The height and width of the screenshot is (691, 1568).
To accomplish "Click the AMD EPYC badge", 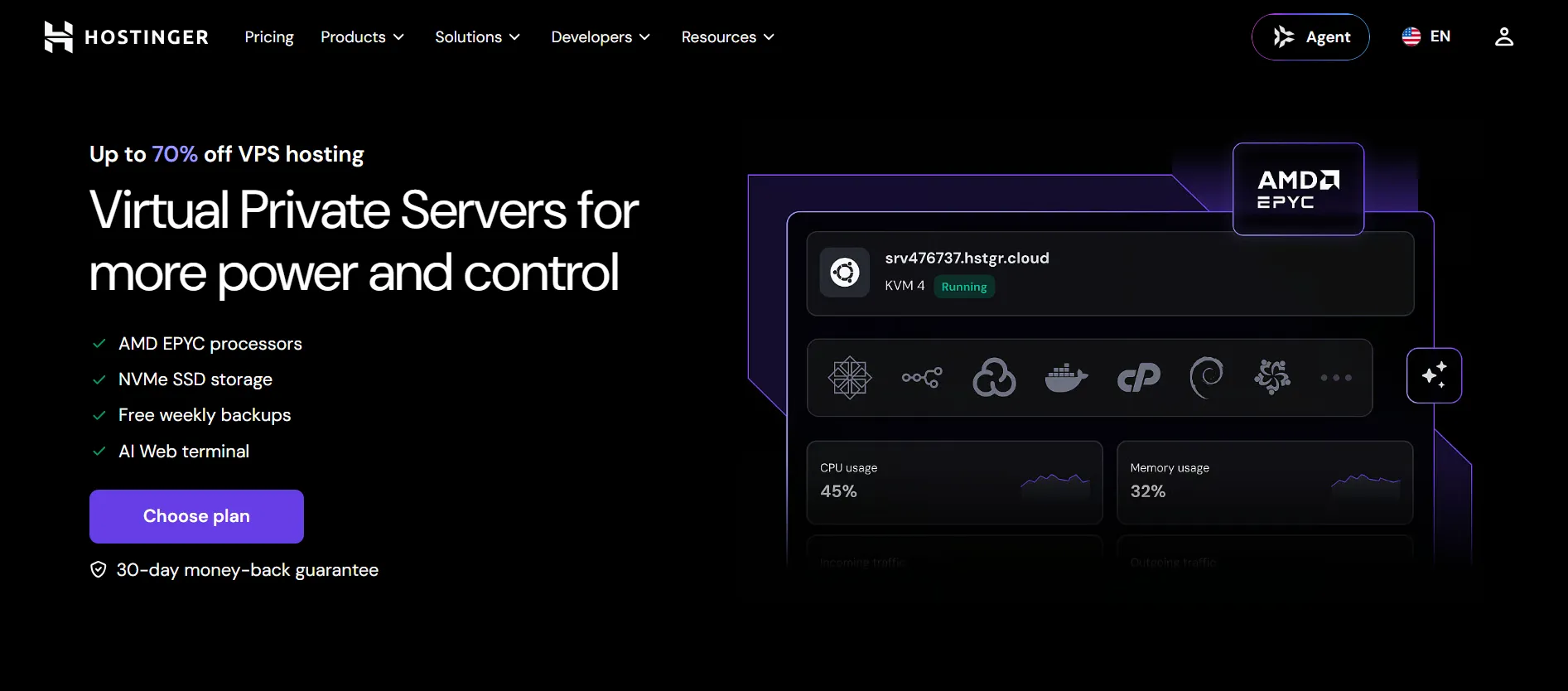I will (1298, 189).
